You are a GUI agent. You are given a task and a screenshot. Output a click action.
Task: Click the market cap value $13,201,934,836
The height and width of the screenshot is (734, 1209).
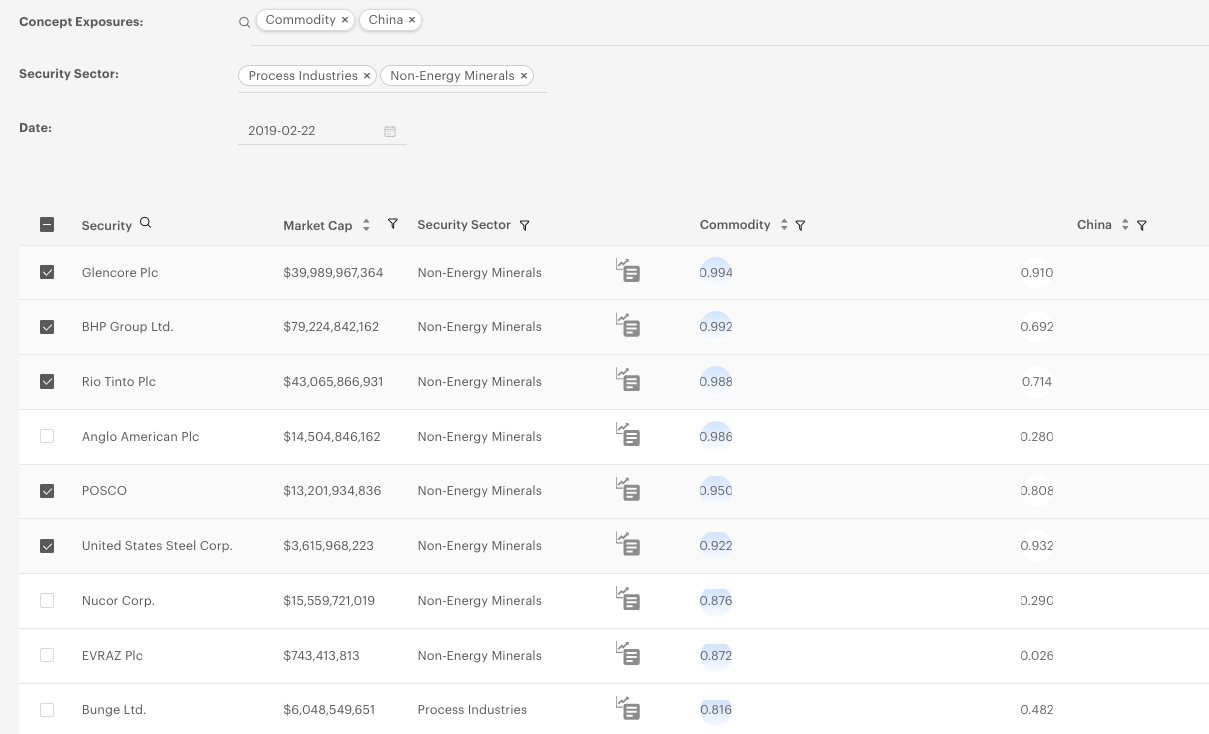(332, 491)
